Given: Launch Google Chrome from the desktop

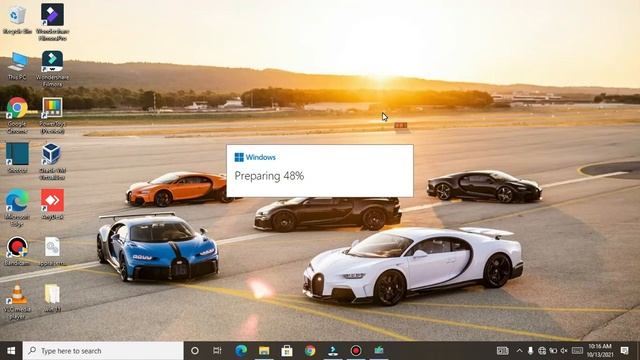Looking at the screenshot, I should [17, 115].
